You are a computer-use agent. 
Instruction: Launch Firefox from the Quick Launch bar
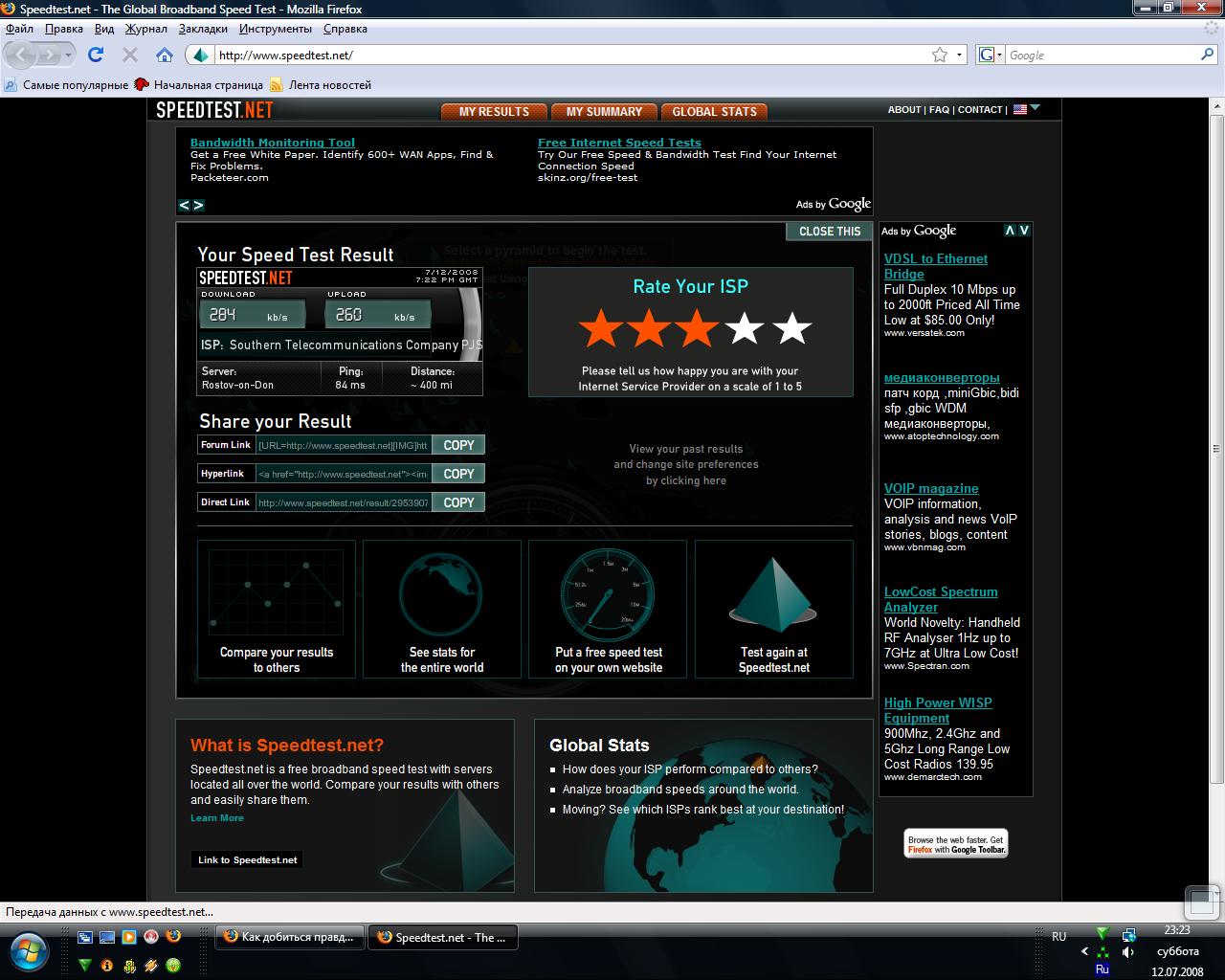pos(173,937)
